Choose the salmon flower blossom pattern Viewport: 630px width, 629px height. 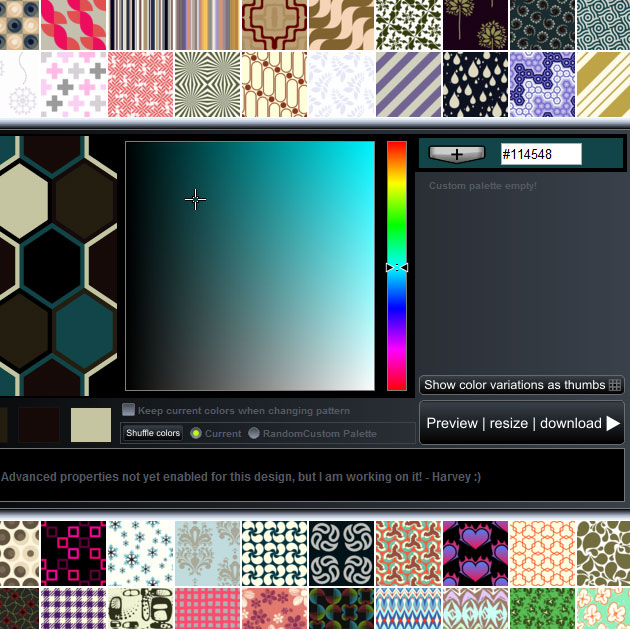point(274,609)
